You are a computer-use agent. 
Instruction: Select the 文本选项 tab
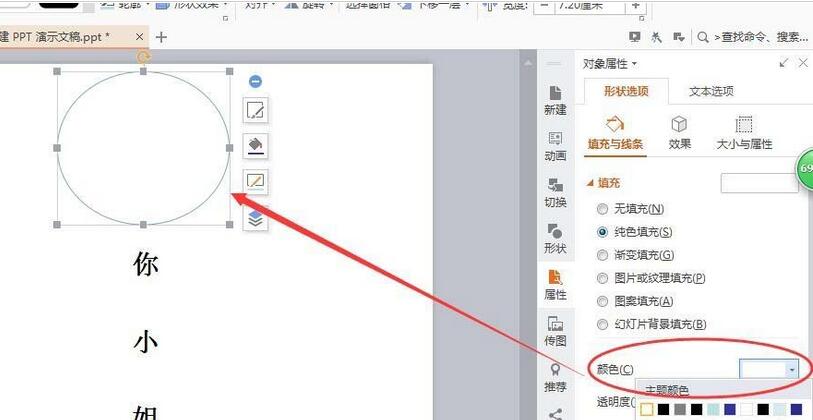point(711,92)
